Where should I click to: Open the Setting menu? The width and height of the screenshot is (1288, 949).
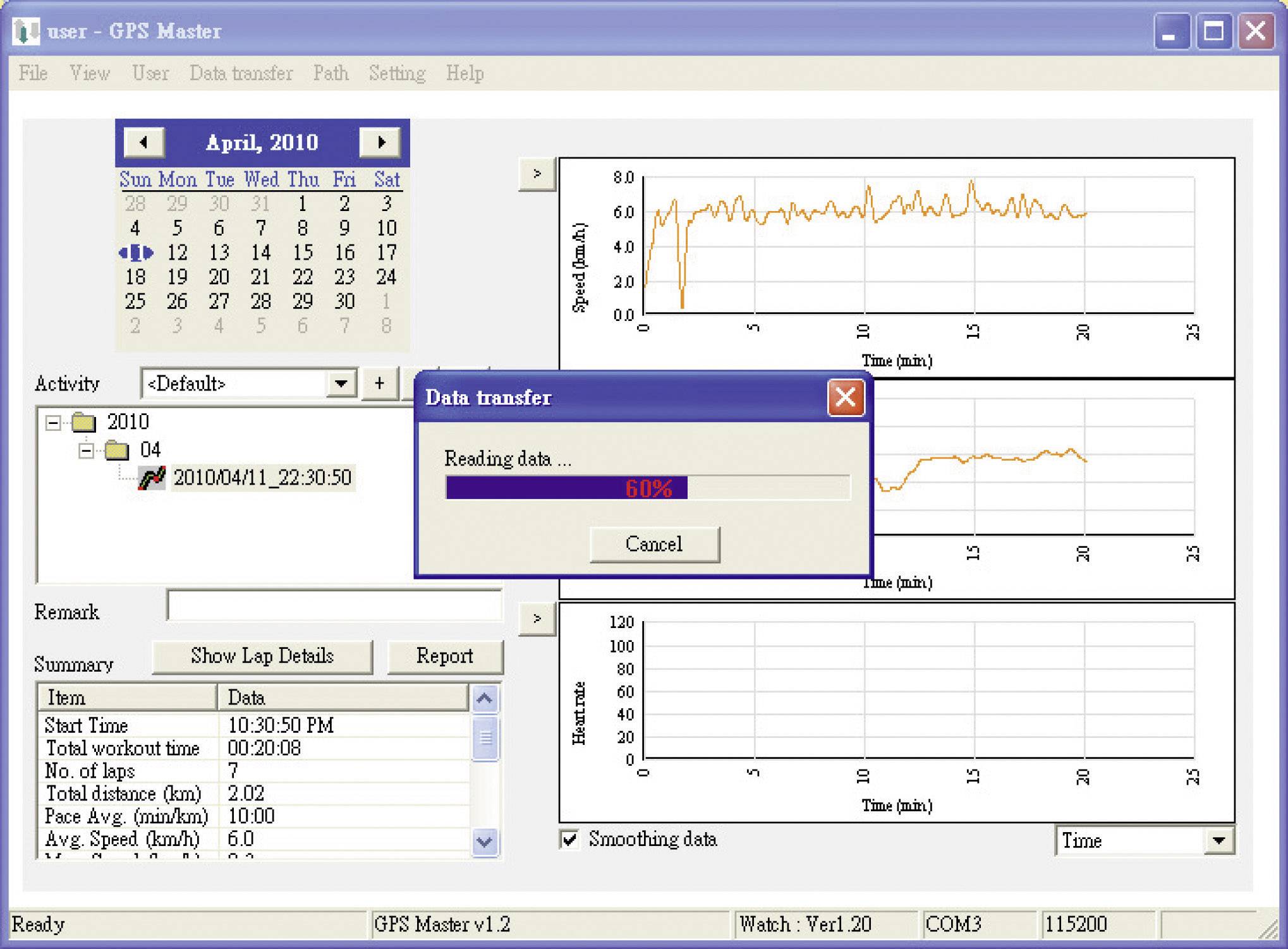[397, 73]
